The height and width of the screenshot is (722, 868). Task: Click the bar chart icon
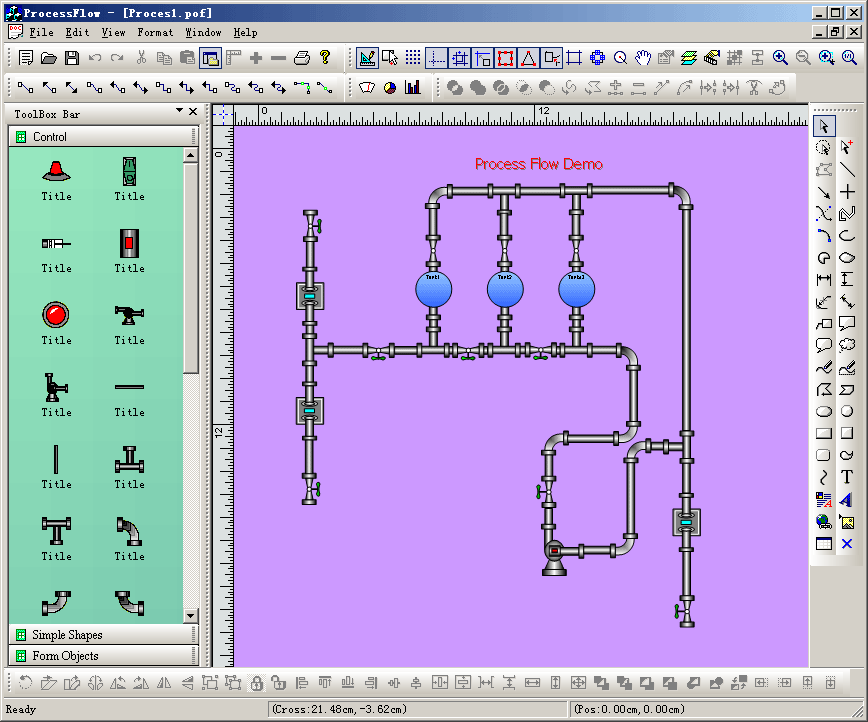412,87
